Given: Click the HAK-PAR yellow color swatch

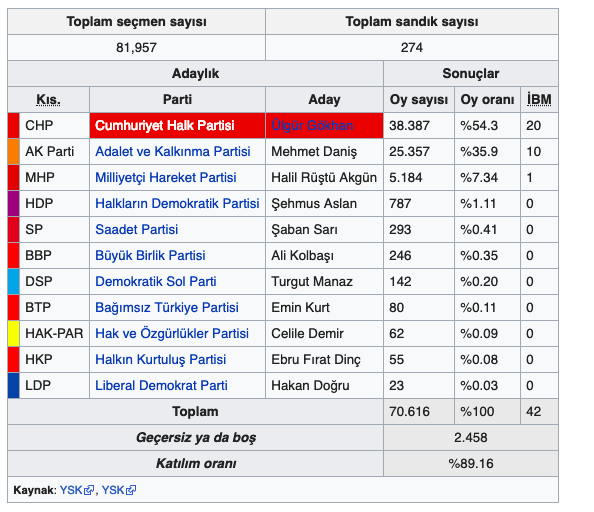Looking at the screenshot, I should pyautogui.click(x=14, y=333).
